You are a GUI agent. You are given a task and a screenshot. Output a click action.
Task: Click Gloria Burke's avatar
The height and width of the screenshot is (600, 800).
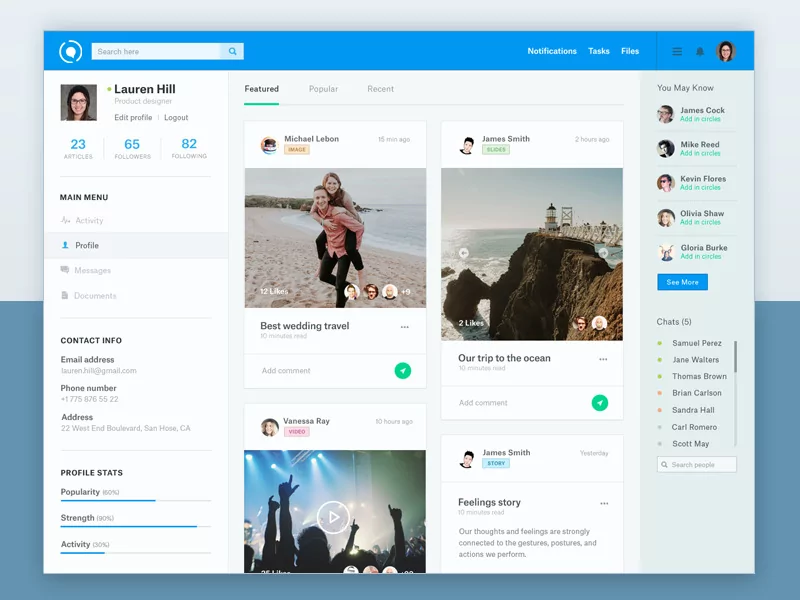click(x=665, y=252)
